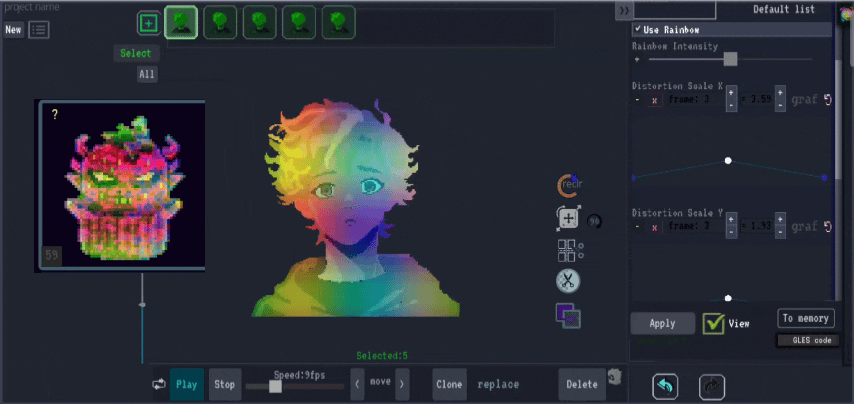Increase Distortion Scale X frame number
Viewport: 854px width, 404px height.
[731, 92]
